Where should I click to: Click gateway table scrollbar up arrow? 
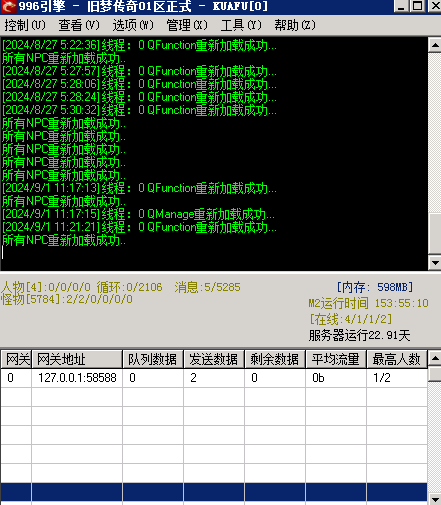[435, 358]
